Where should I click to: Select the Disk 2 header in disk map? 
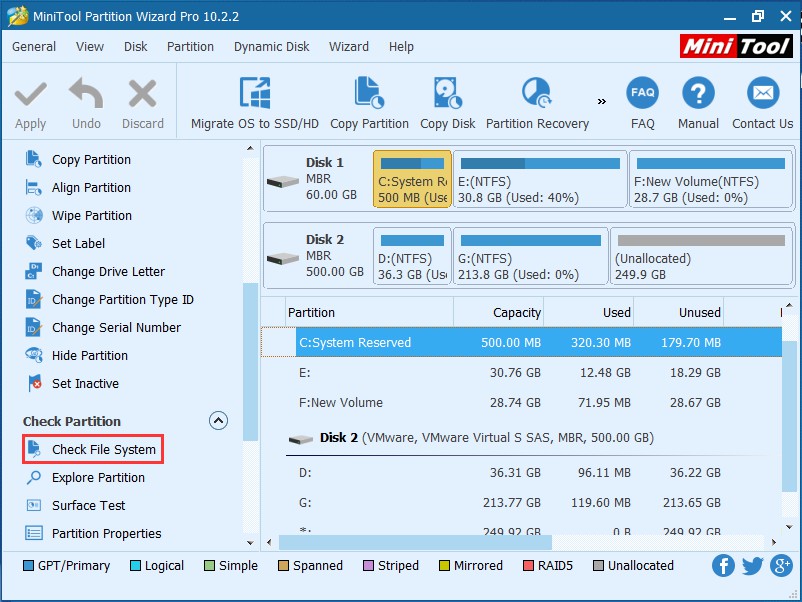pyautogui.click(x=318, y=256)
